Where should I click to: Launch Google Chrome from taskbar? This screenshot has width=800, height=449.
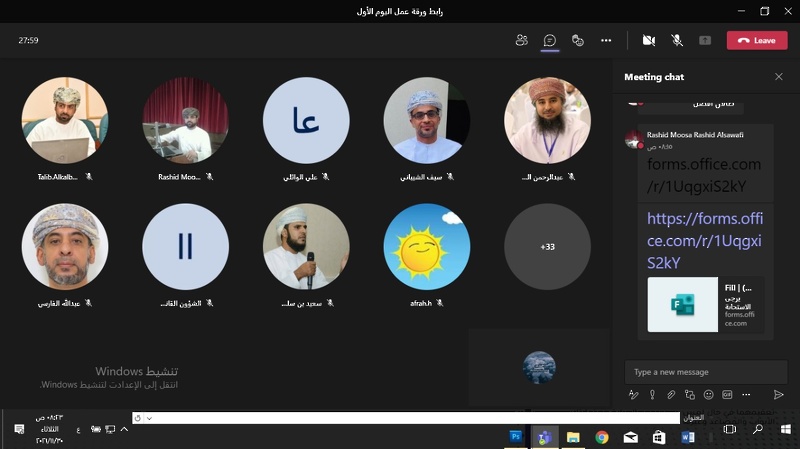602,437
